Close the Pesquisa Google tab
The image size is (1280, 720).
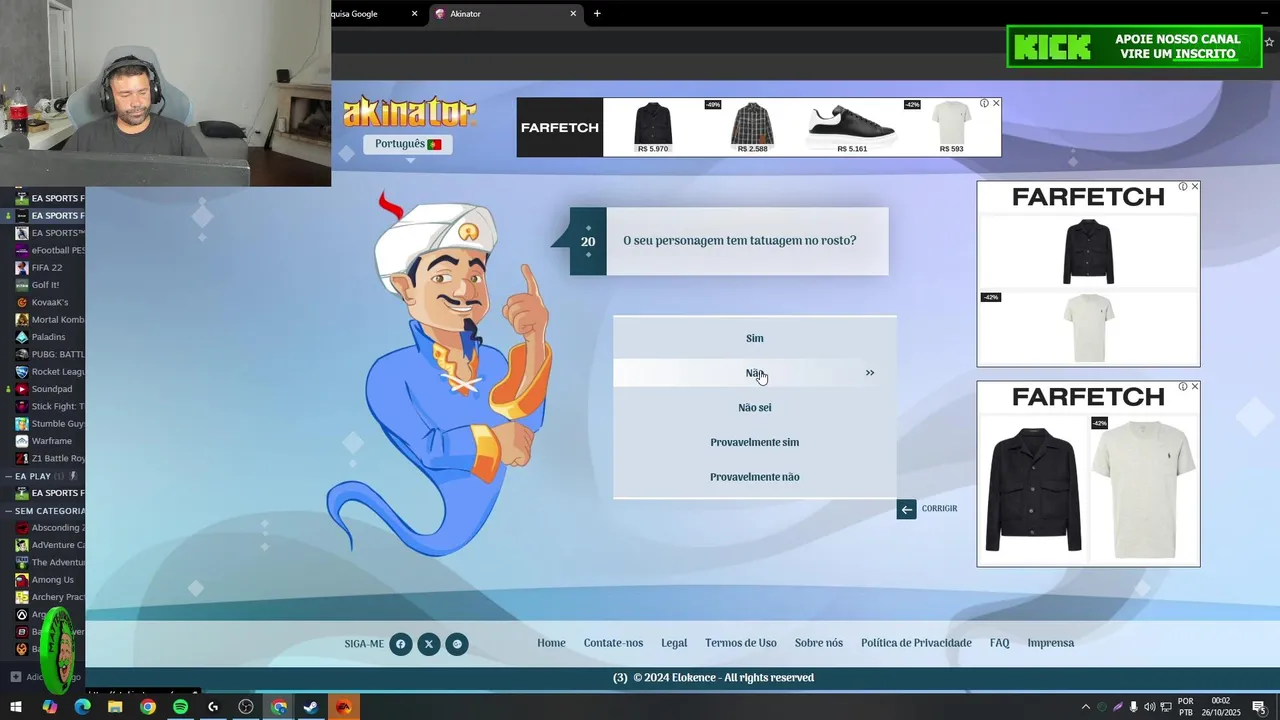click(414, 14)
